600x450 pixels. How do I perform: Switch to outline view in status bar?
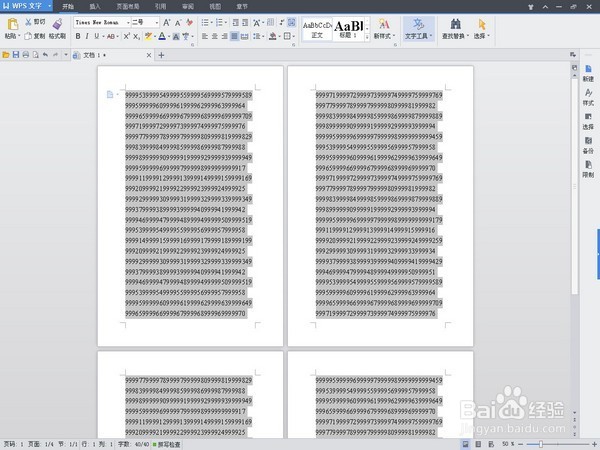pos(478,444)
